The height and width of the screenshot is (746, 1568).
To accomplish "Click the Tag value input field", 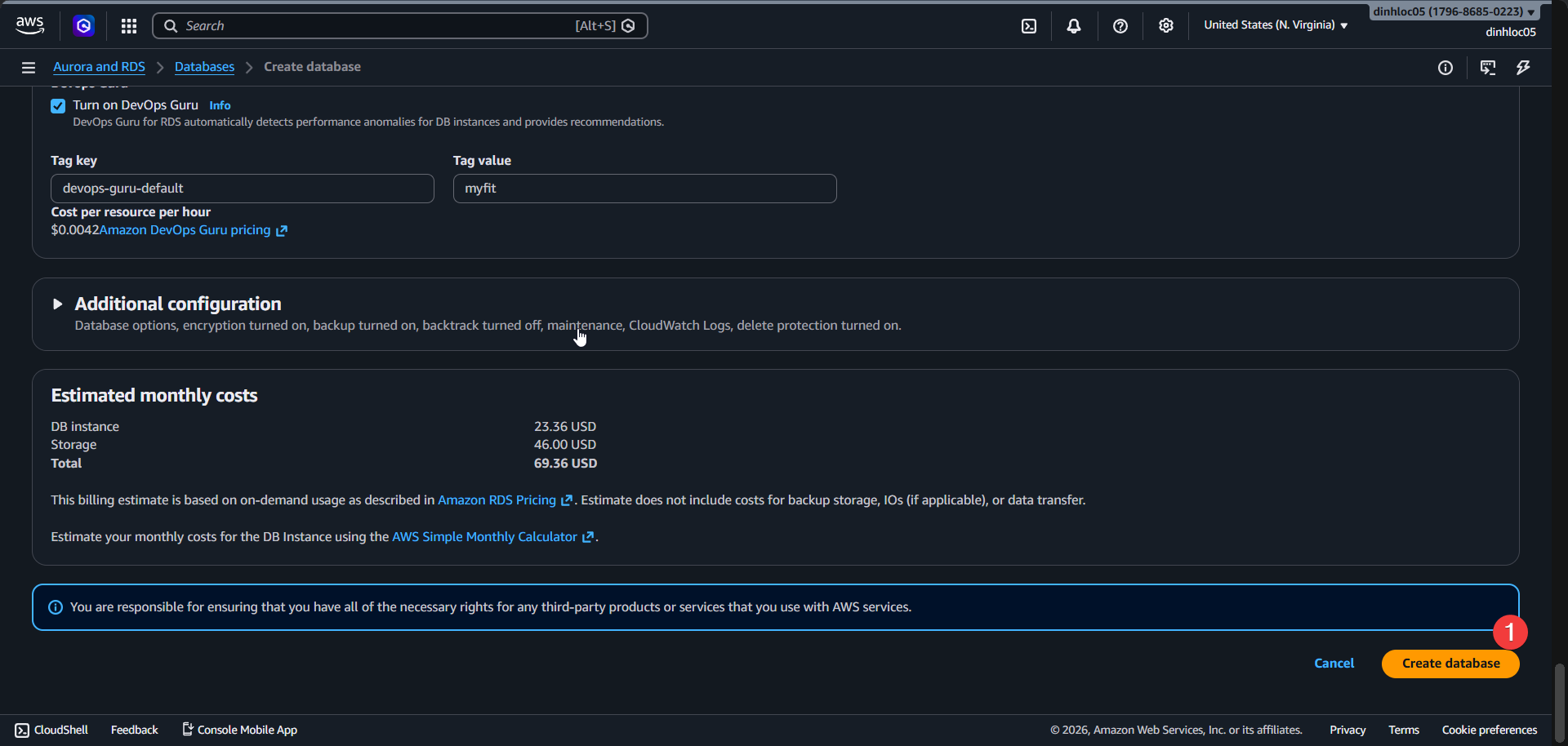I will (644, 189).
